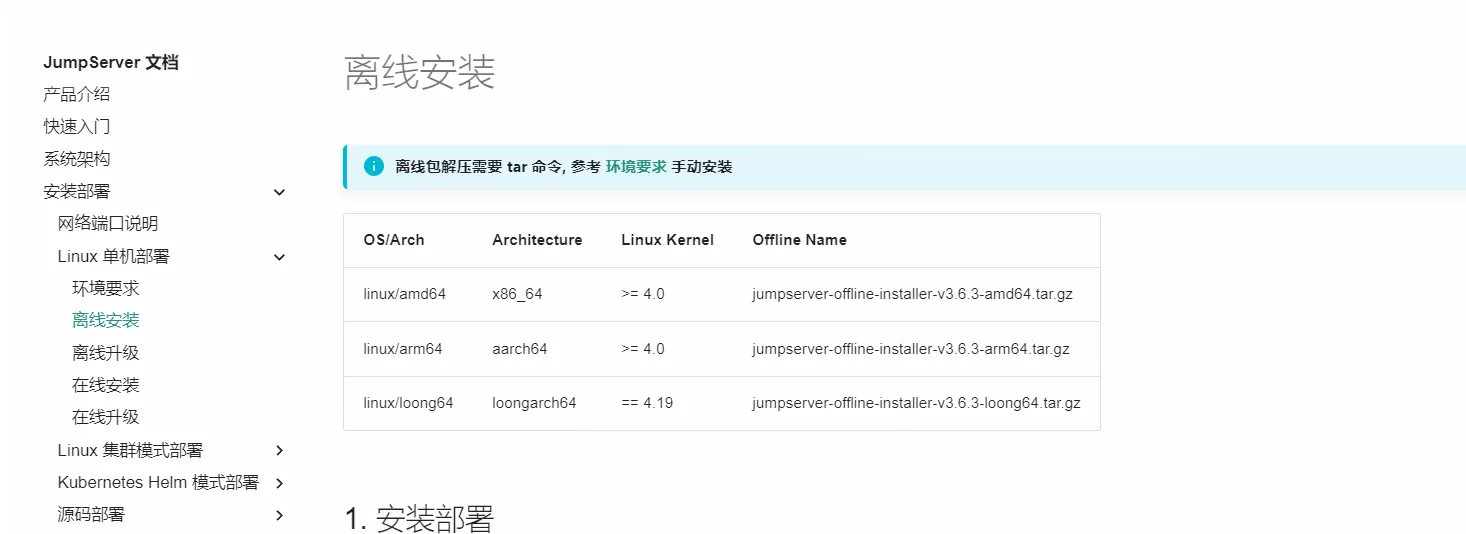Select Linux 集群模式部署 sidebar item
Viewport: 1466px width, 534px height.
click(130, 450)
